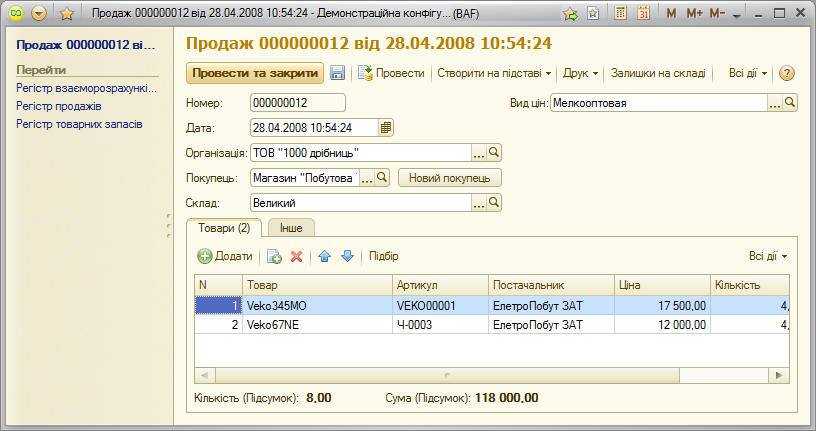The width and height of the screenshot is (816, 431).
Task: Click the Дата input field
Action: (314, 128)
